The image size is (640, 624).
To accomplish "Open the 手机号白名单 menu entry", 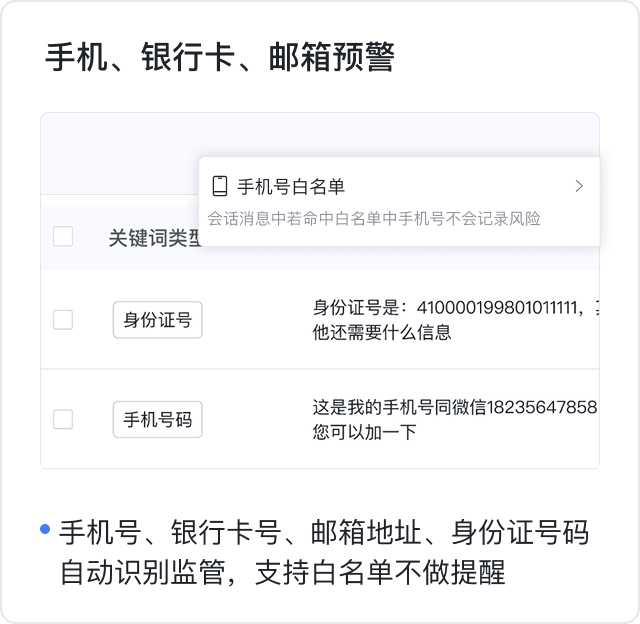I will coord(291,186).
